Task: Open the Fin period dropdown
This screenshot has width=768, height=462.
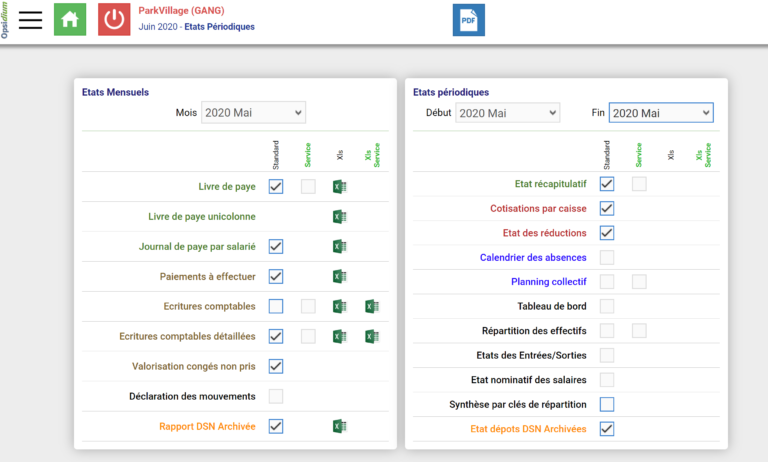Action: point(661,113)
